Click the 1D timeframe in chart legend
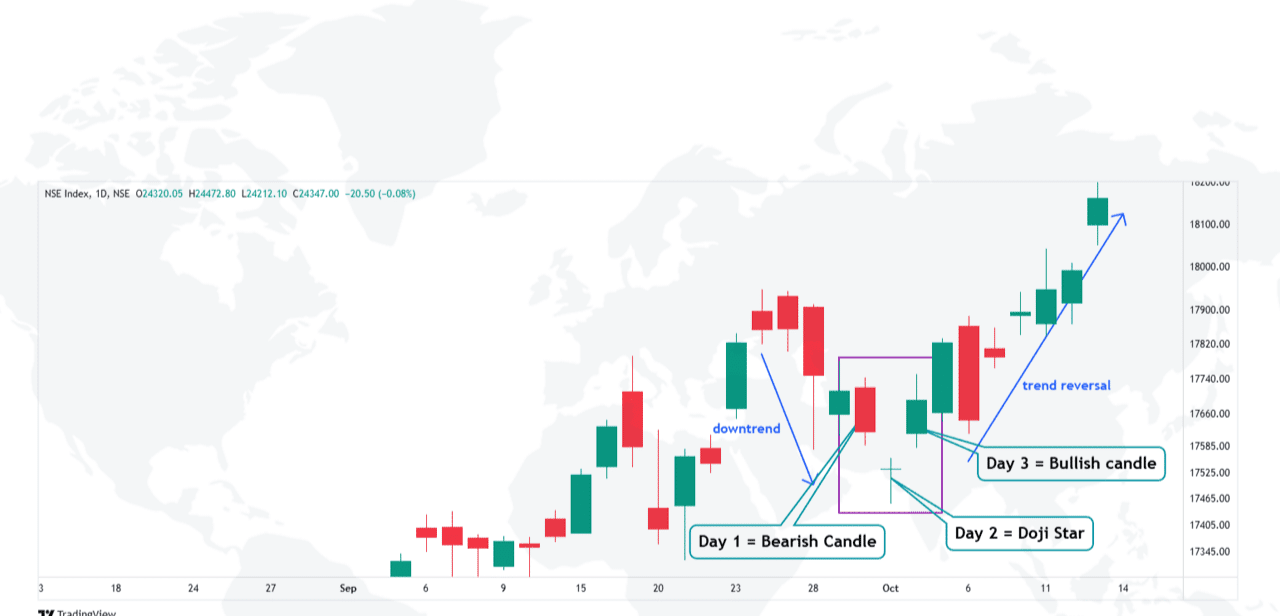1280x616 pixels. click(x=99, y=194)
